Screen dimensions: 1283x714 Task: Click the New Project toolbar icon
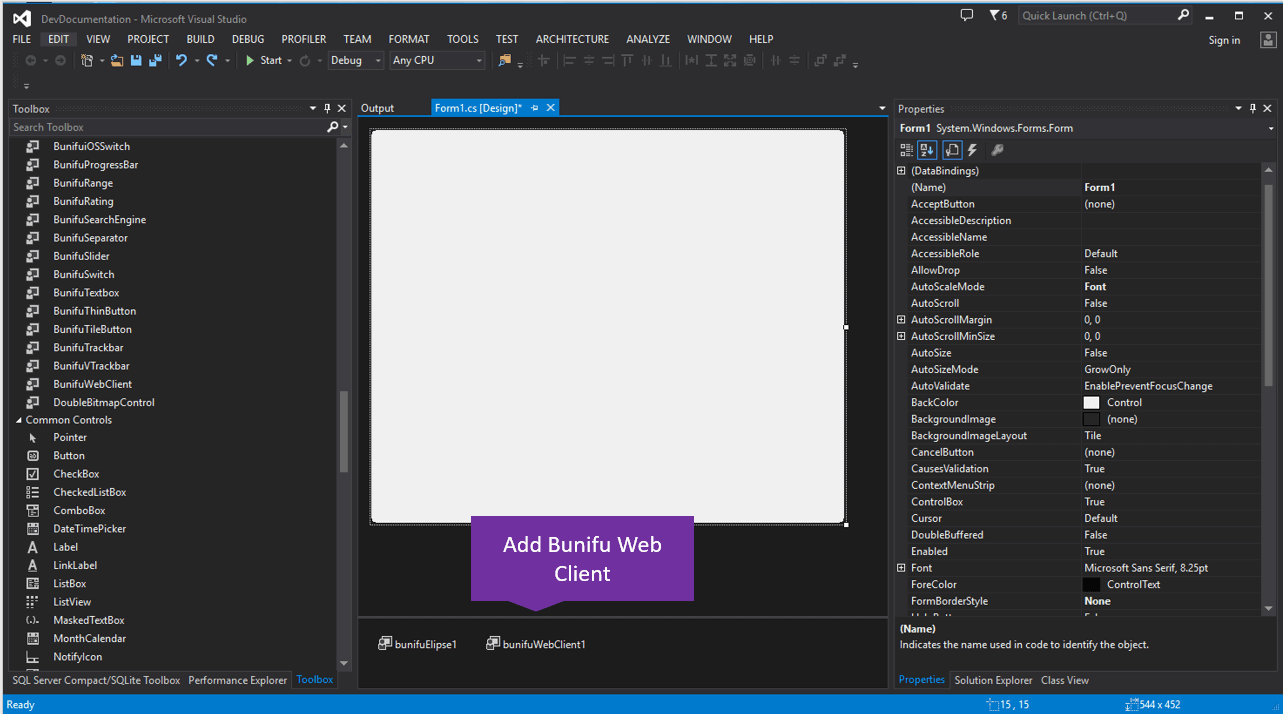tap(87, 60)
